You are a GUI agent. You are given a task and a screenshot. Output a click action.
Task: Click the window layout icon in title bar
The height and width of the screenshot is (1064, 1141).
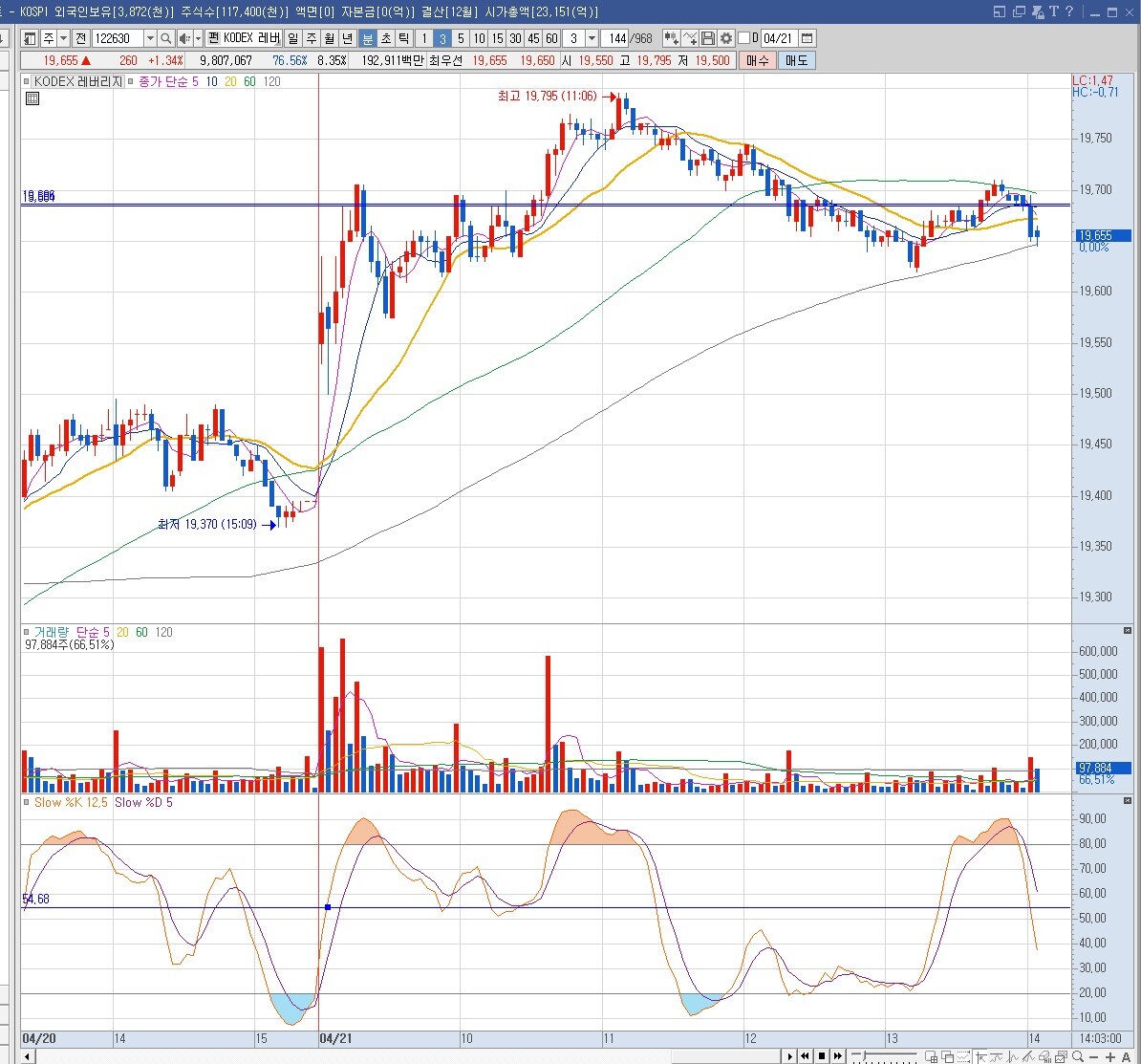pos(1000,11)
